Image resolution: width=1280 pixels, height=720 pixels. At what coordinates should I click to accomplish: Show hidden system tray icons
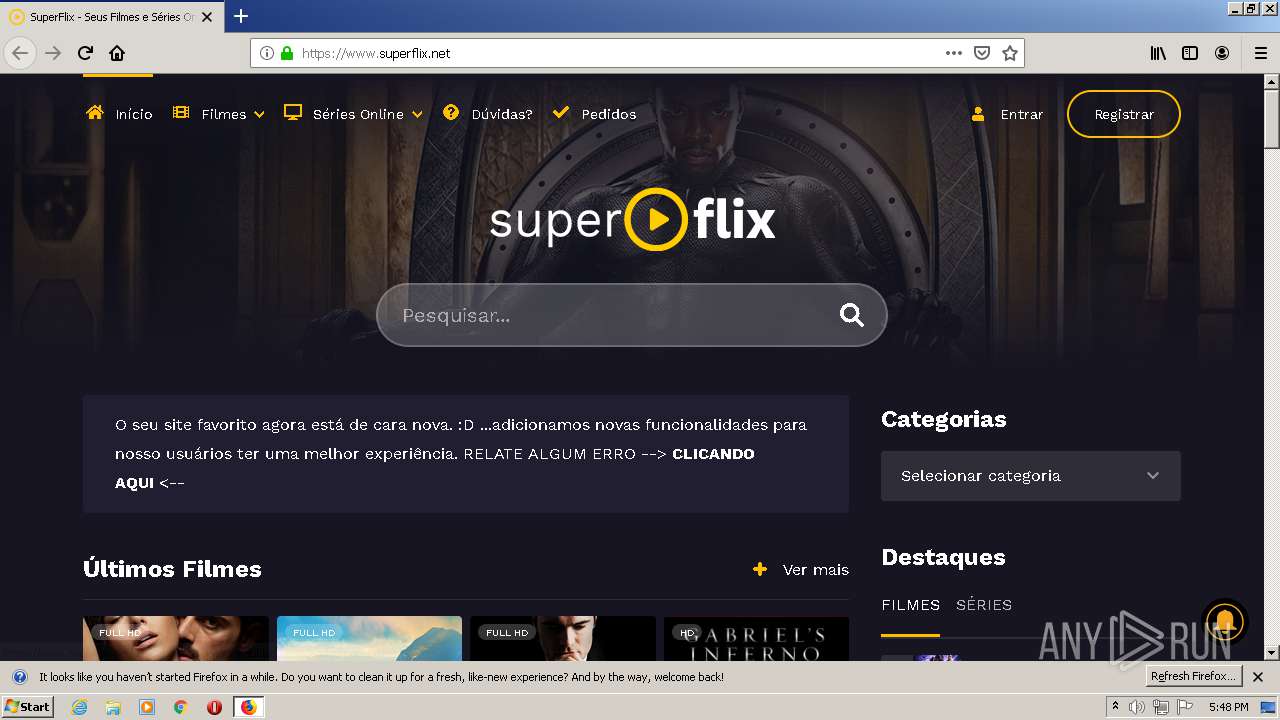(1115, 707)
